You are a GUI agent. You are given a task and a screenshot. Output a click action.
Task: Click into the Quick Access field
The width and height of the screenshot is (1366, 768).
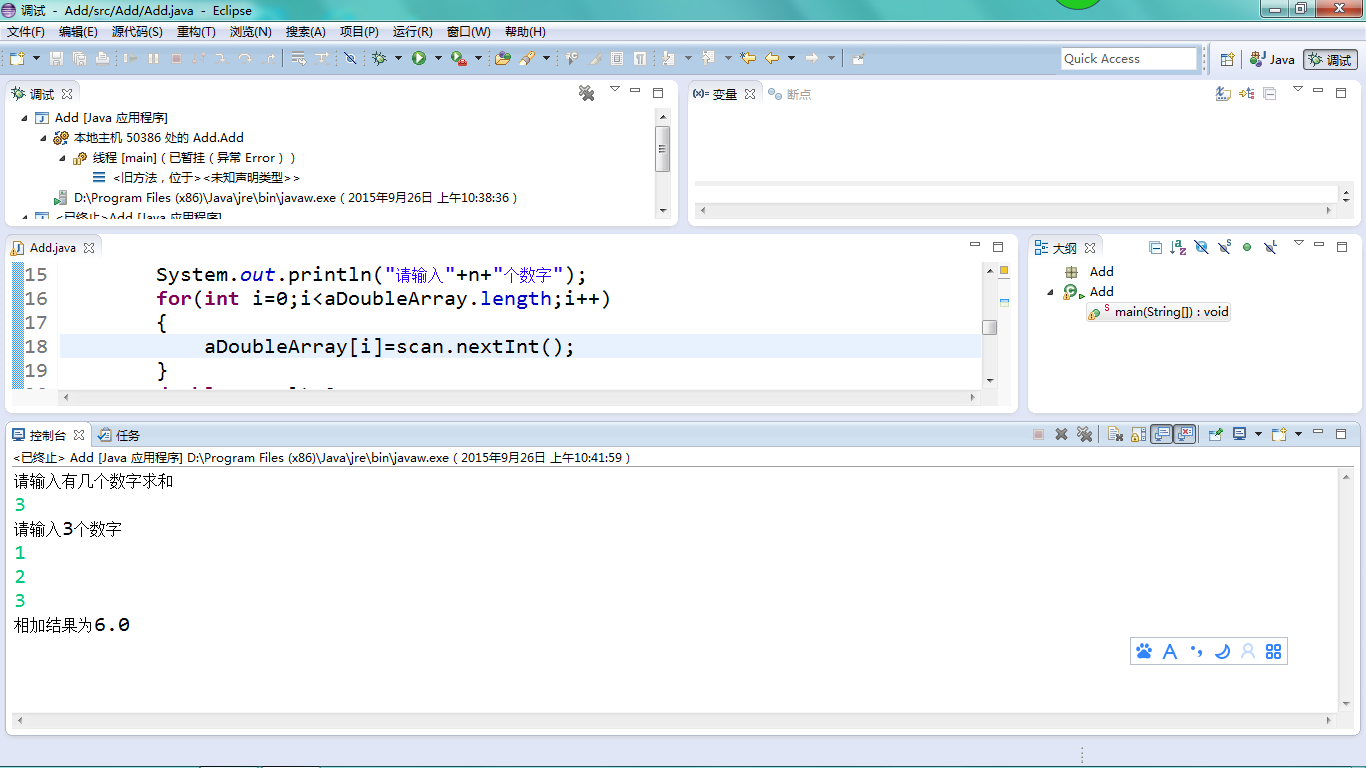tap(1129, 59)
